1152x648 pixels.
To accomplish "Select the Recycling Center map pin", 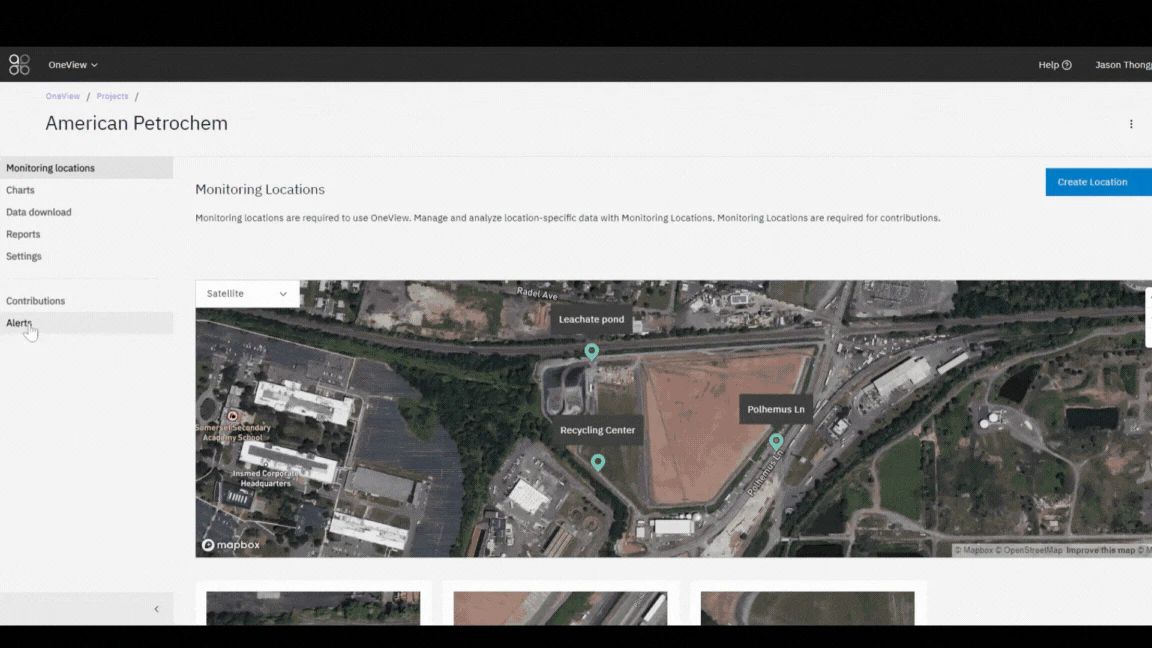I will pos(598,462).
